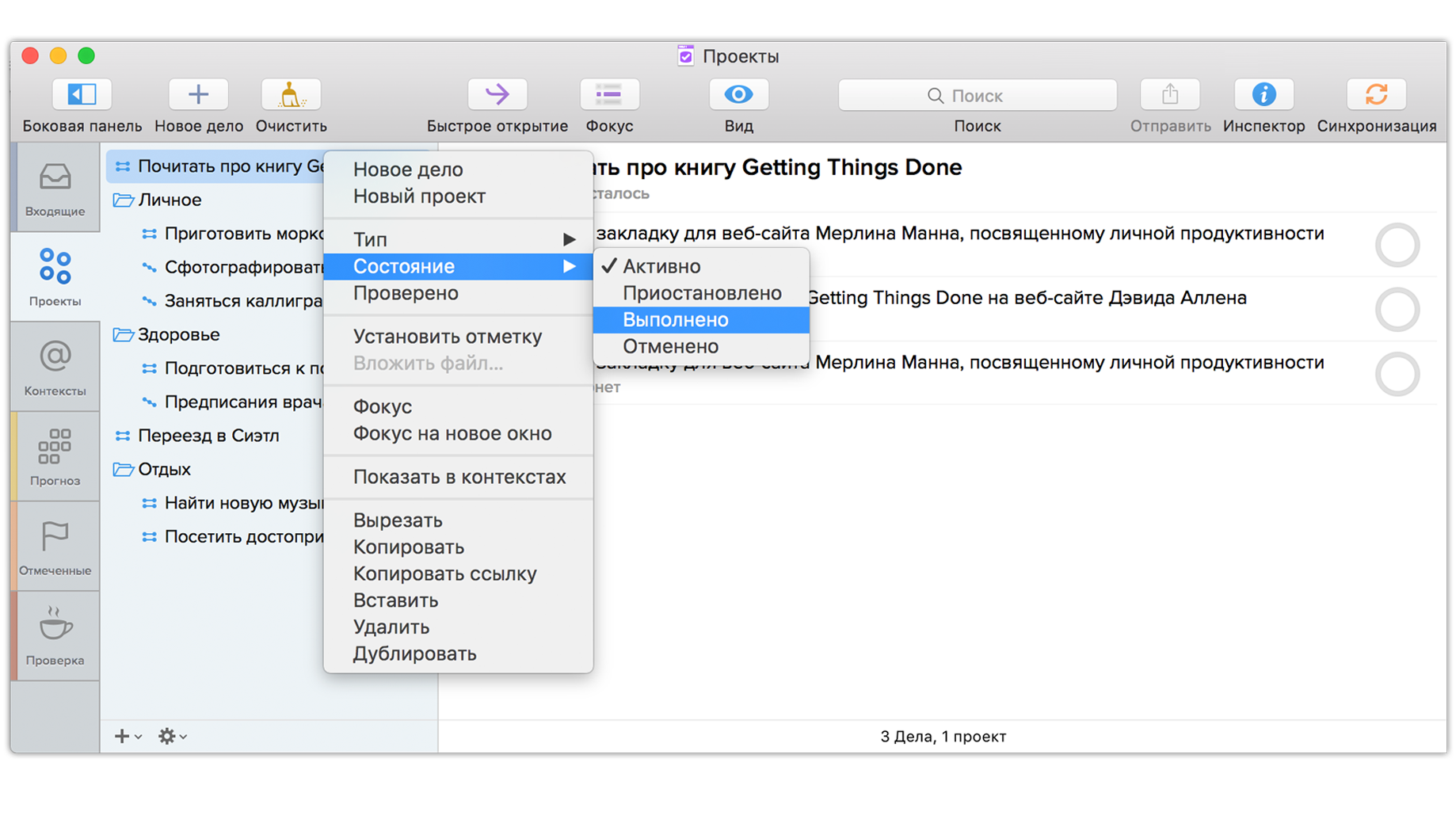Viewport: 1456px width, 827px height.
Task: Click in the Поиск search field
Action: 978,95
